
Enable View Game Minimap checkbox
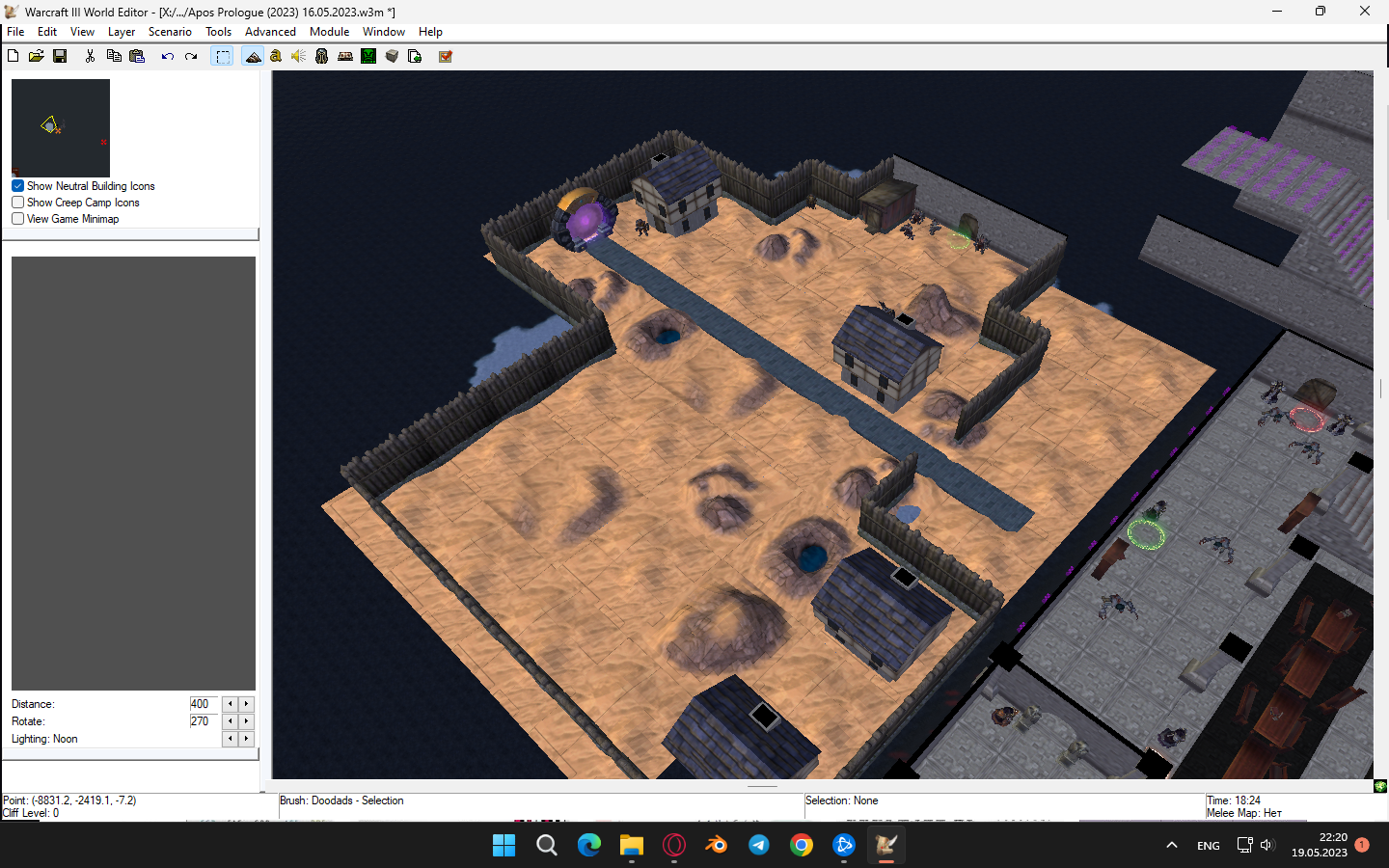(17, 219)
